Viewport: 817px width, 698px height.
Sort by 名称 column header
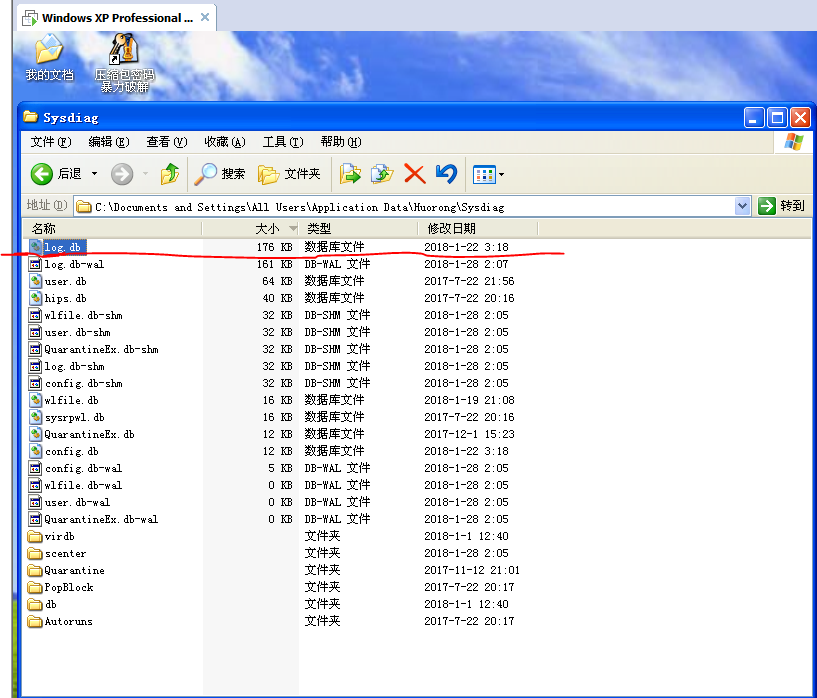tap(112, 228)
